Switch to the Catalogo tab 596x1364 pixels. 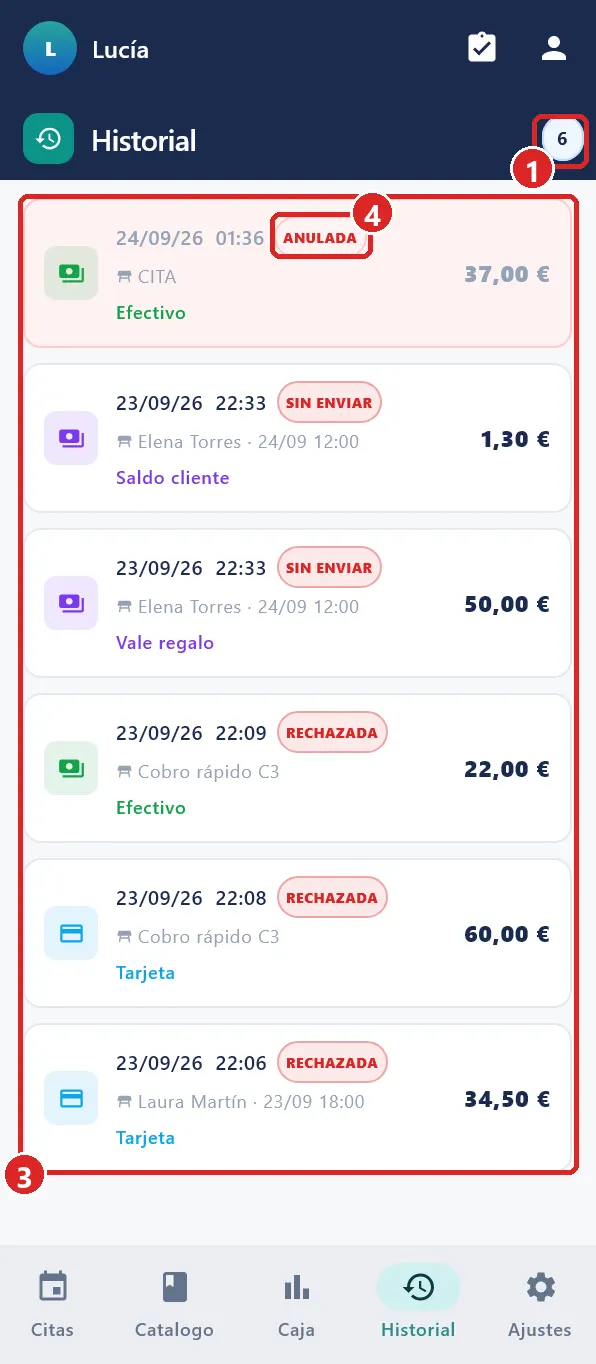click(174, 1304)
